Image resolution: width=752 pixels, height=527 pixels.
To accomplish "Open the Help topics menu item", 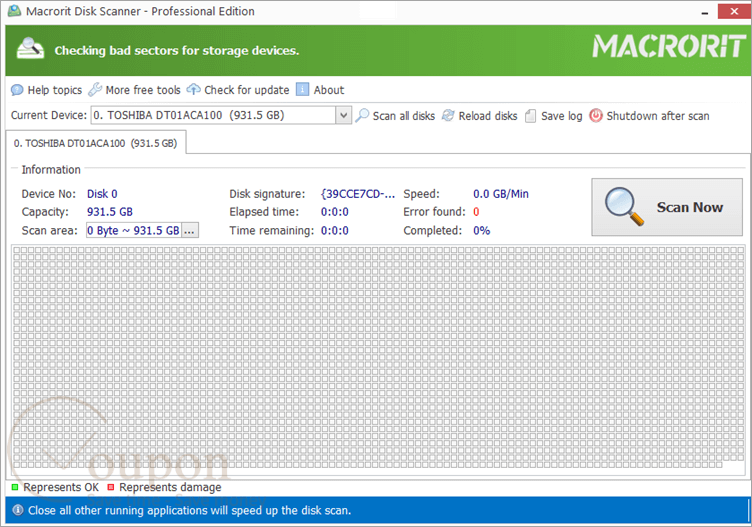I will [55, 90].
